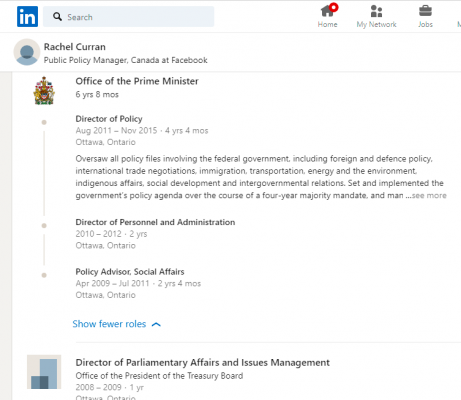461x400 pixels.
Task: Click Rachel Curran's profile avatar
Action: pyautogui.click(x=27, y=52)
